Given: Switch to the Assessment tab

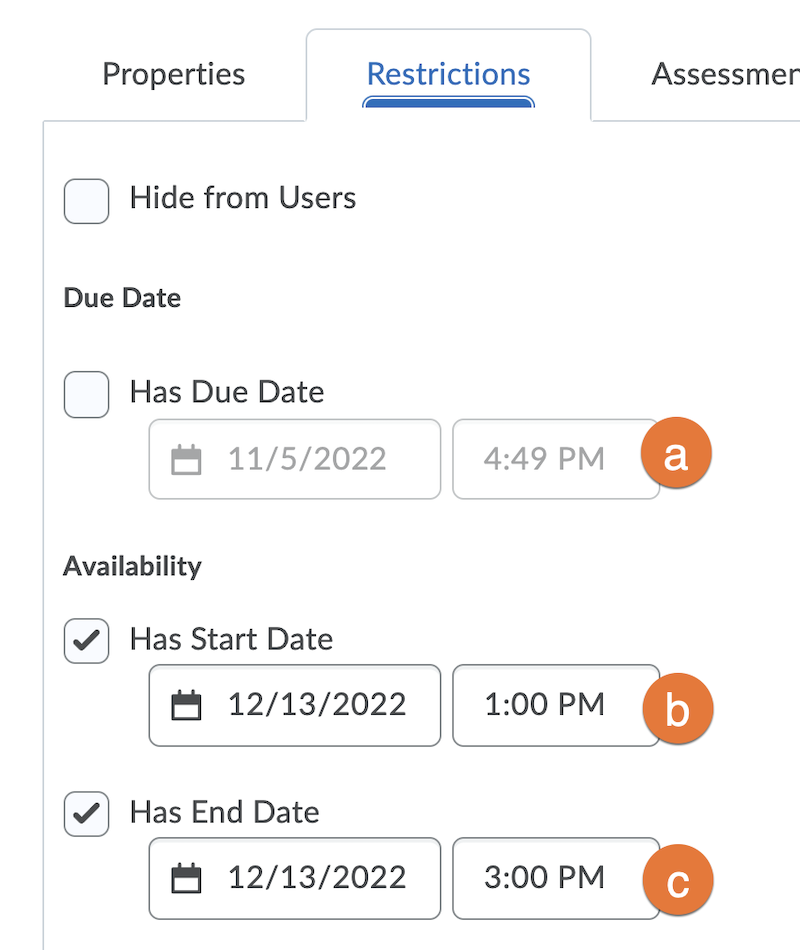Looking at the screenshot, I should click(x=725, y=75).
